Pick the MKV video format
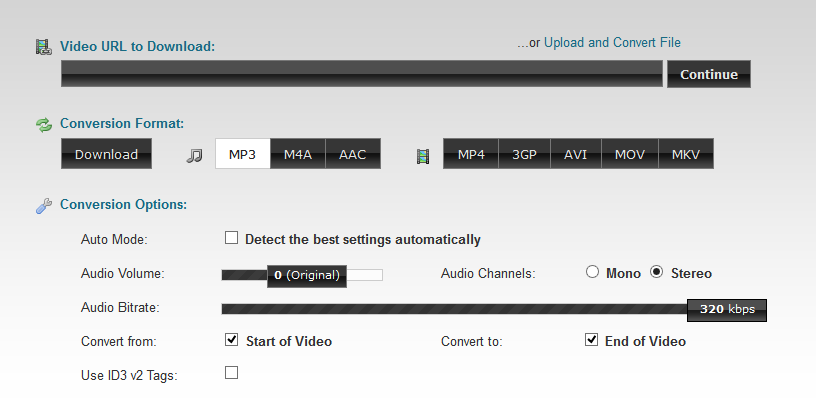 coord(686,154)
